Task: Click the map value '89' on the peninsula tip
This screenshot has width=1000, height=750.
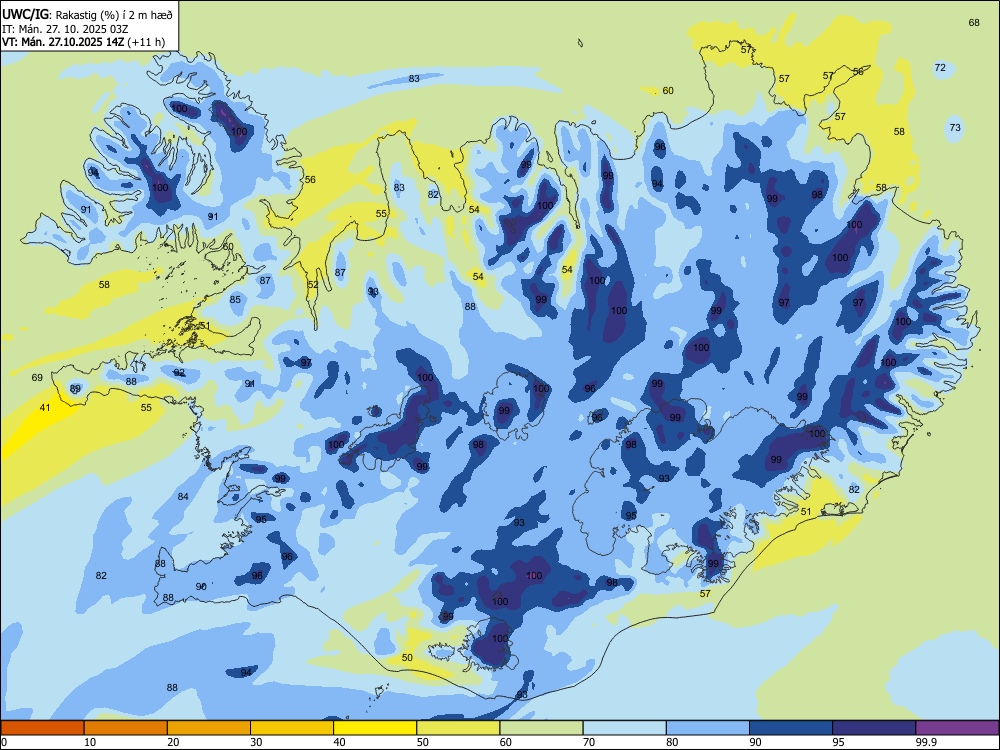Action: [75, 388]
